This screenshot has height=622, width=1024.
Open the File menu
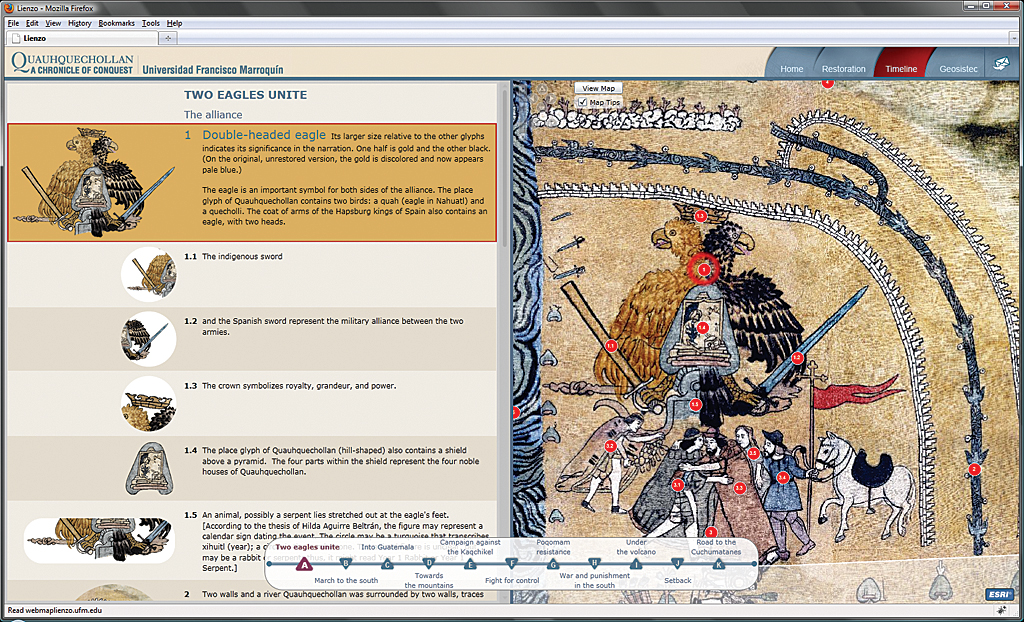tap(13, 23)
